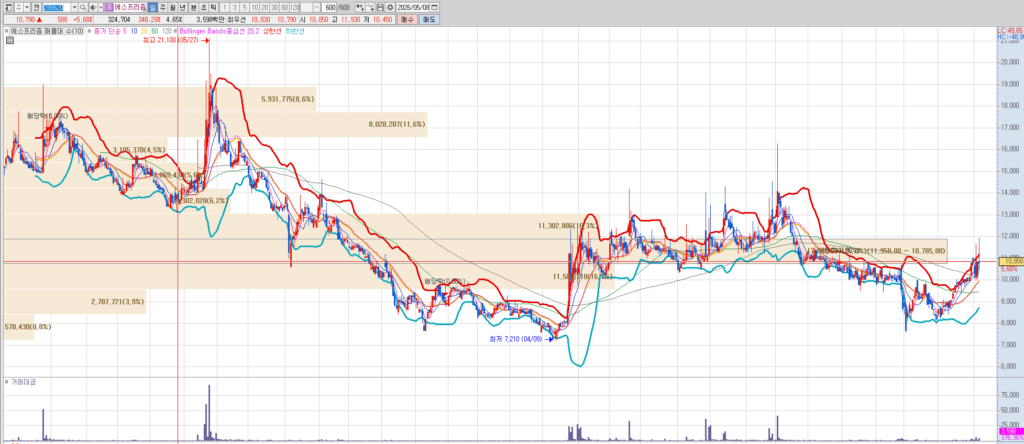Screen dimensions: 1024x444
Task: Click the 324,704 volume value
Action: click(x=119, y=20)
